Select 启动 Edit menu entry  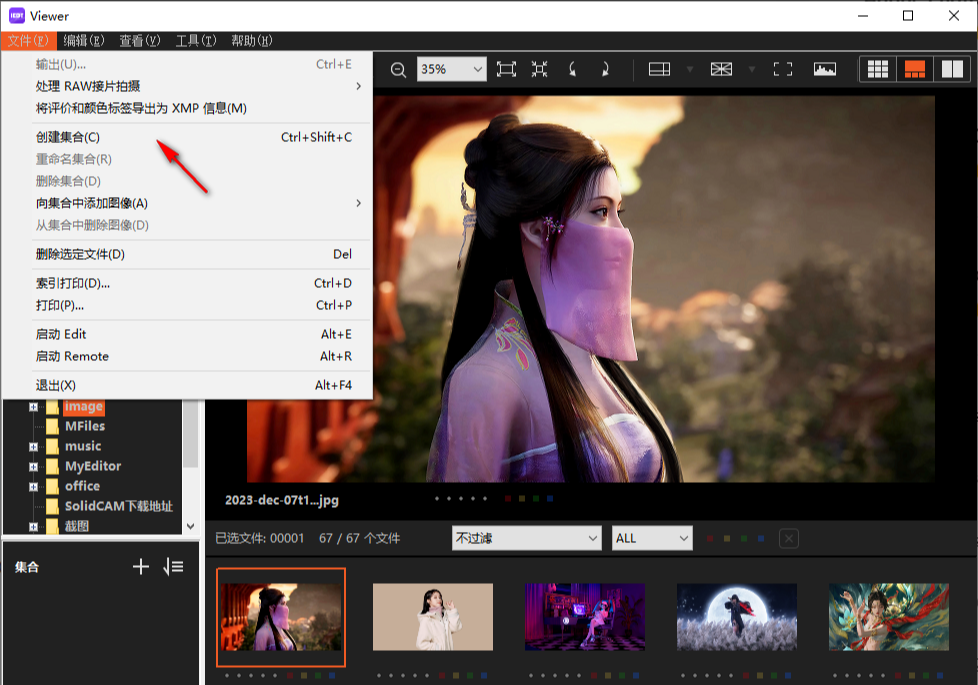click(61, 334)
